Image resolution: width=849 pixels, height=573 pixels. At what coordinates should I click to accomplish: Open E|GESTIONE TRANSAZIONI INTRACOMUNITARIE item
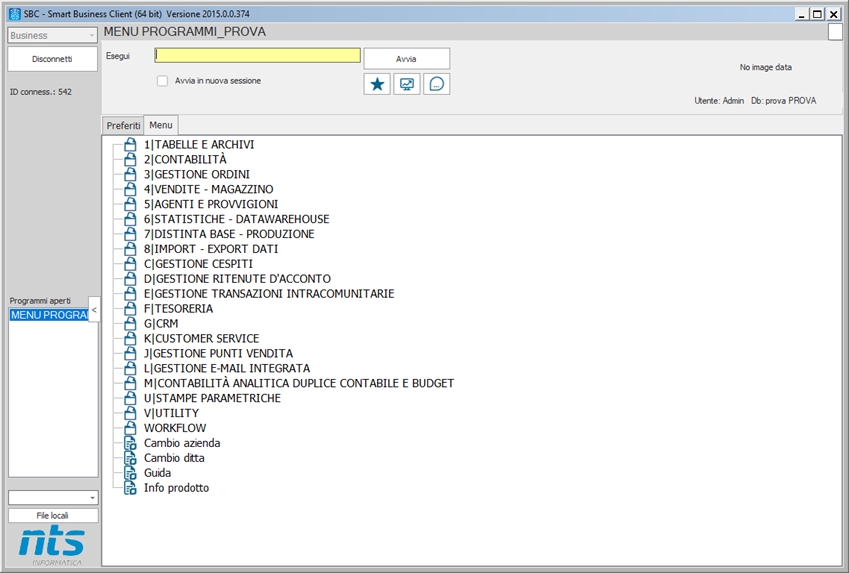coord(269,294)
